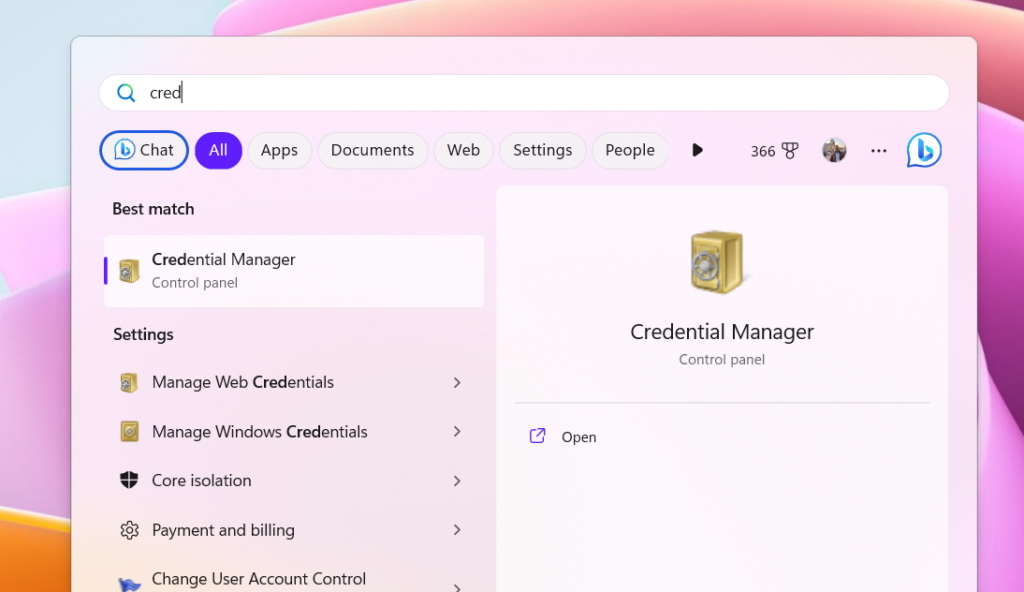
Task: Click the Manage Windows Credentials icon
Action: 129,431
